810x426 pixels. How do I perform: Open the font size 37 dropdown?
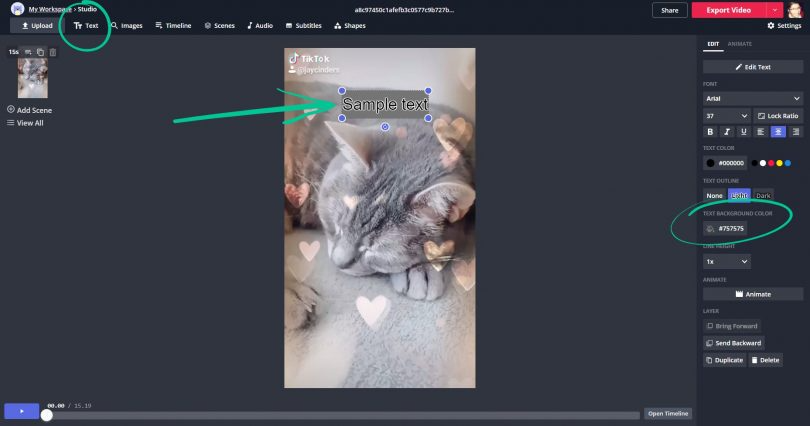tap(726, 115)
